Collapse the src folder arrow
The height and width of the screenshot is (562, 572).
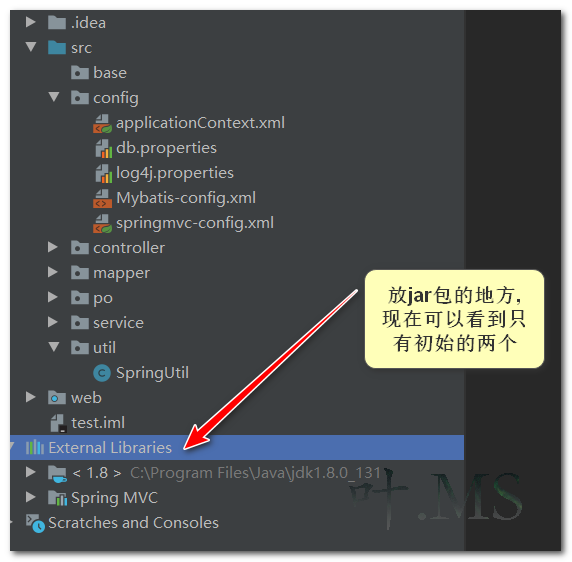coord(31,47)
